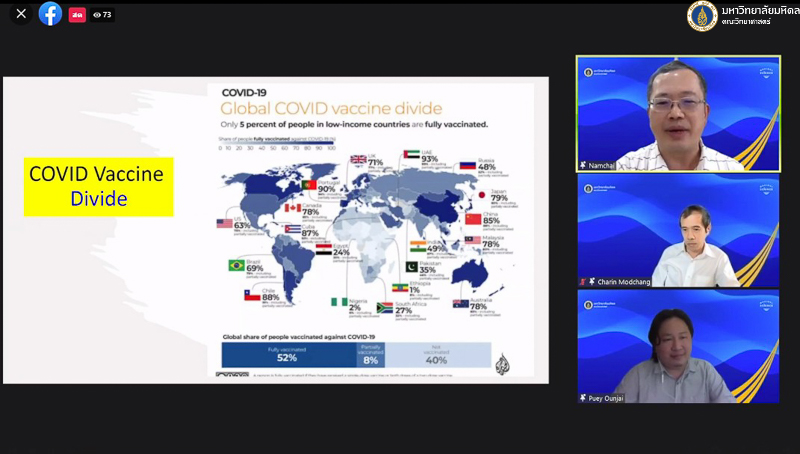Click the Facebook logo icon
The height and width of the screenshot is (454, 800).
(50, 14)
